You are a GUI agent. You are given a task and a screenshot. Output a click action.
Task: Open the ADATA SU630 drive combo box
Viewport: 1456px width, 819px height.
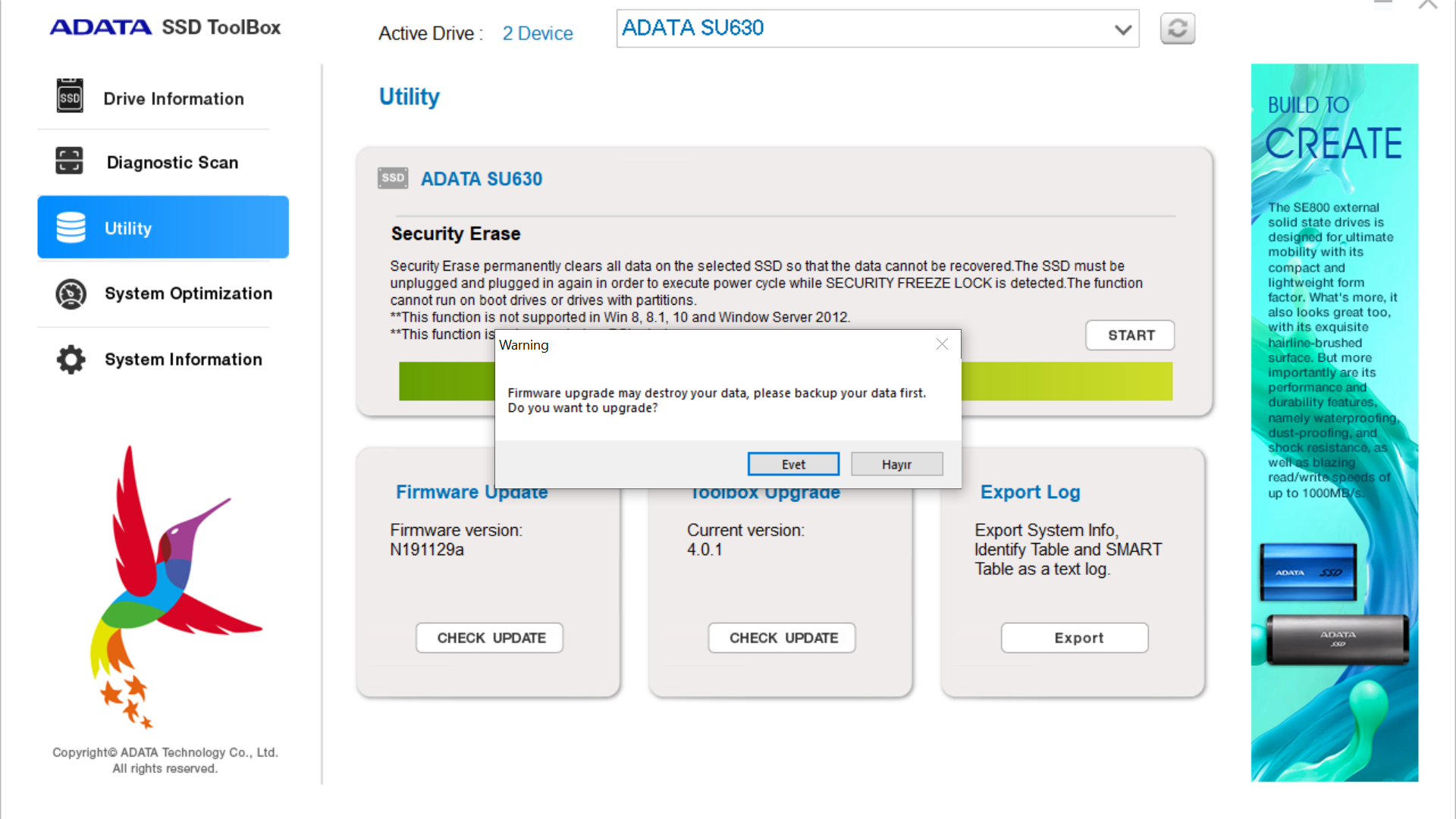[864, 29]
